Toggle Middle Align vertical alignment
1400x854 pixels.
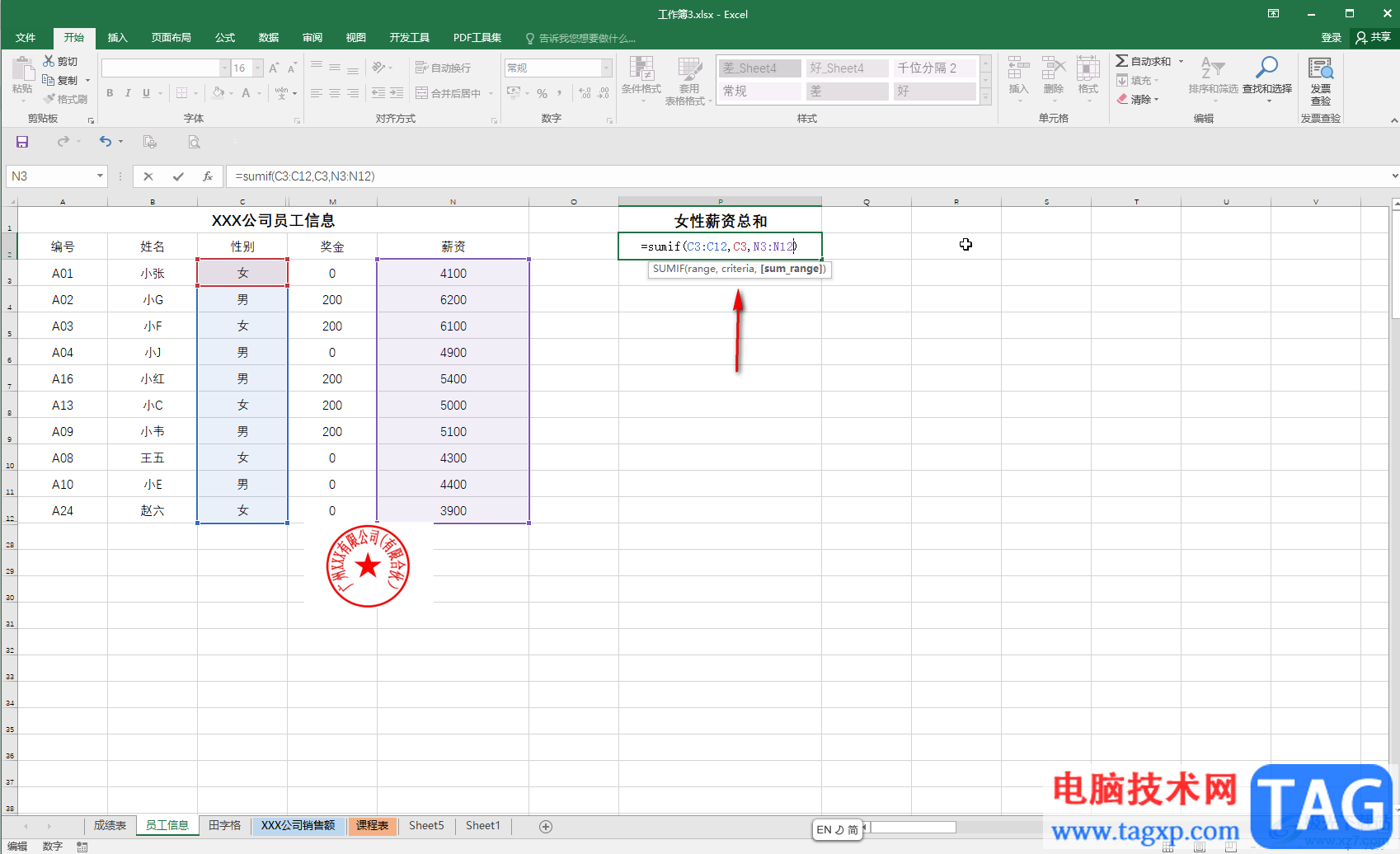334,68
